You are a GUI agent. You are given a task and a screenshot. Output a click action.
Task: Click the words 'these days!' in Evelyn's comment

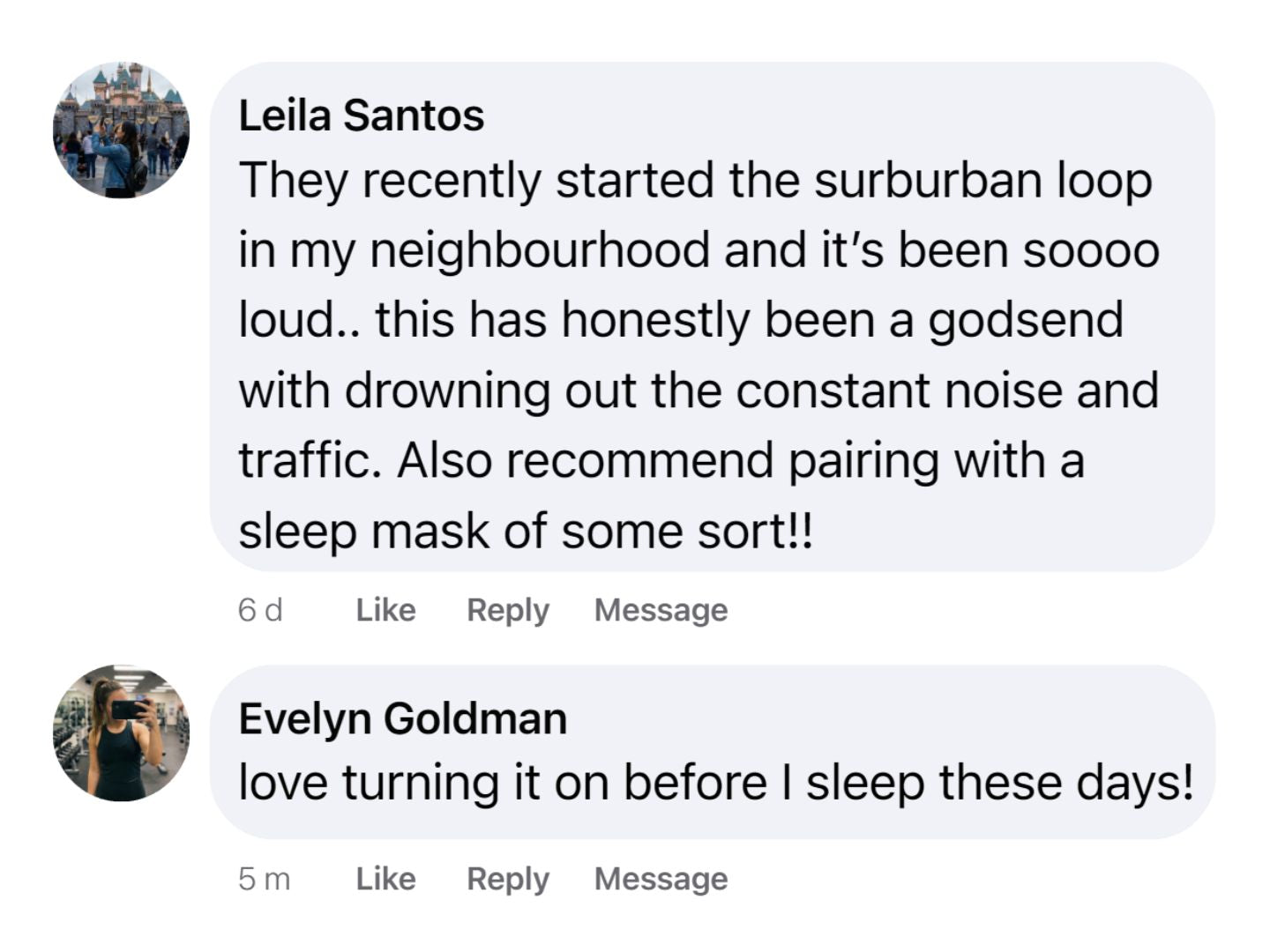click(1065, 783)
